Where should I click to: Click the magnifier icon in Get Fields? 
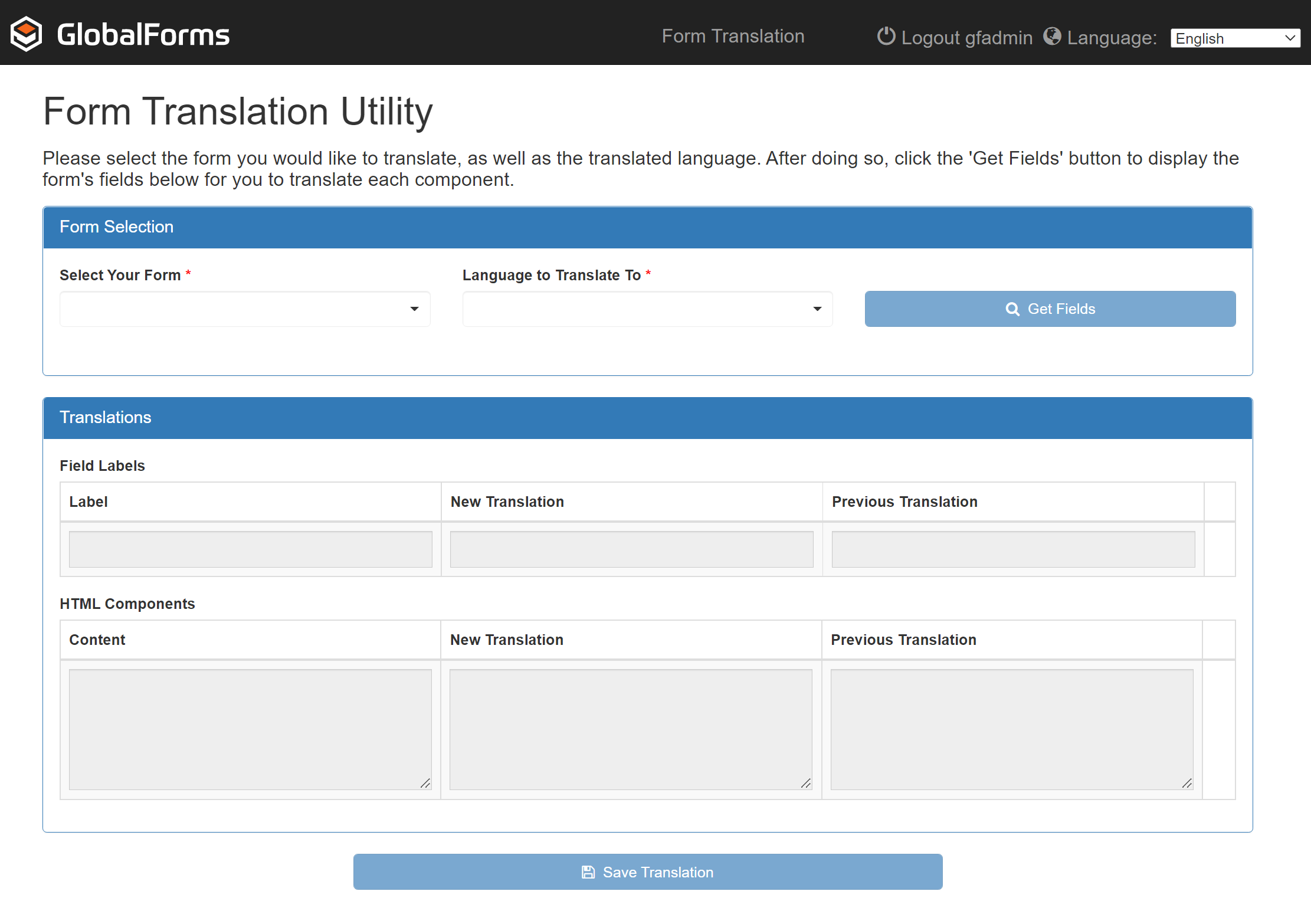click(1012, 309)
